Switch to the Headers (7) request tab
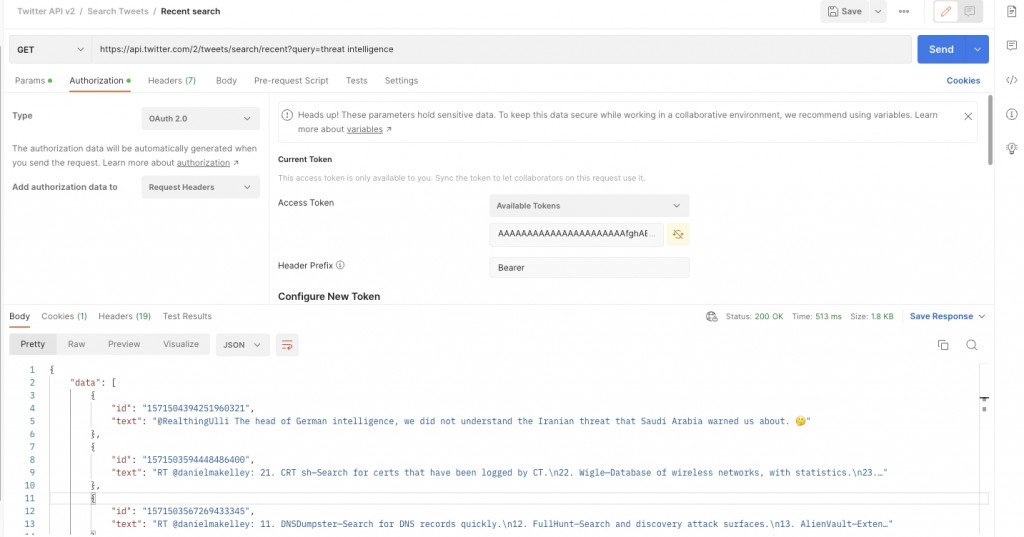This screenshot has width=1024, height=537. (x=172, y=81)
